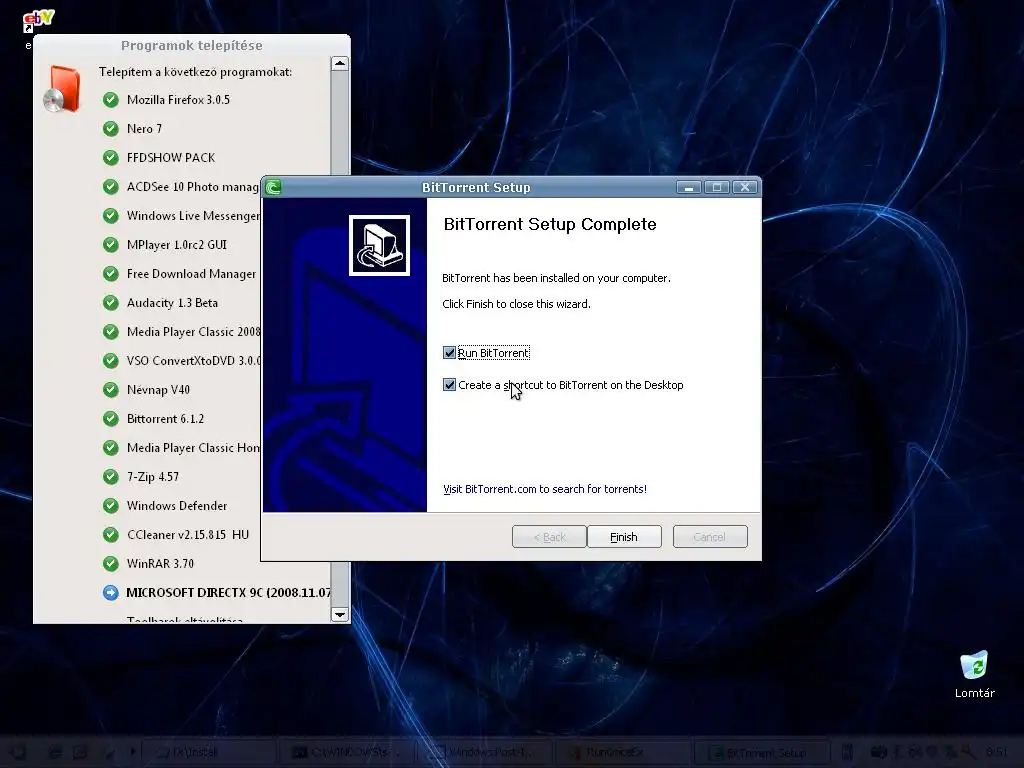
Task: Click the check icon beside Media Player Classic Hom
Action: 110,448
